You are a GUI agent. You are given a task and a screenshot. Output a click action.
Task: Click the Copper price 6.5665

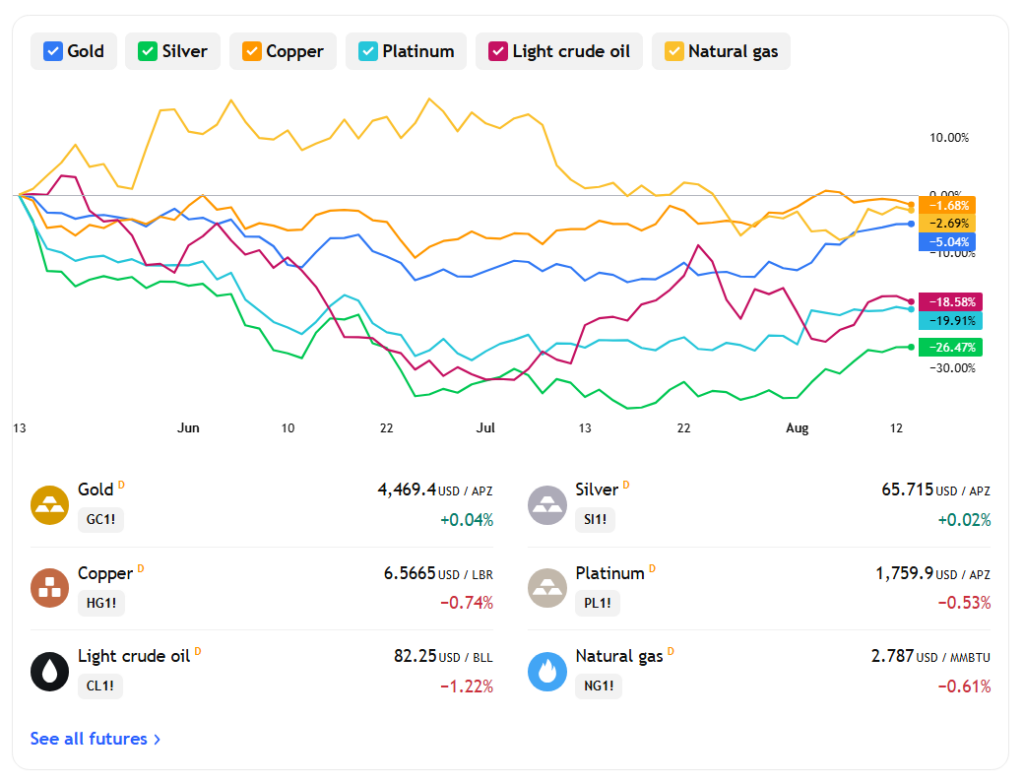pos(409,573)
